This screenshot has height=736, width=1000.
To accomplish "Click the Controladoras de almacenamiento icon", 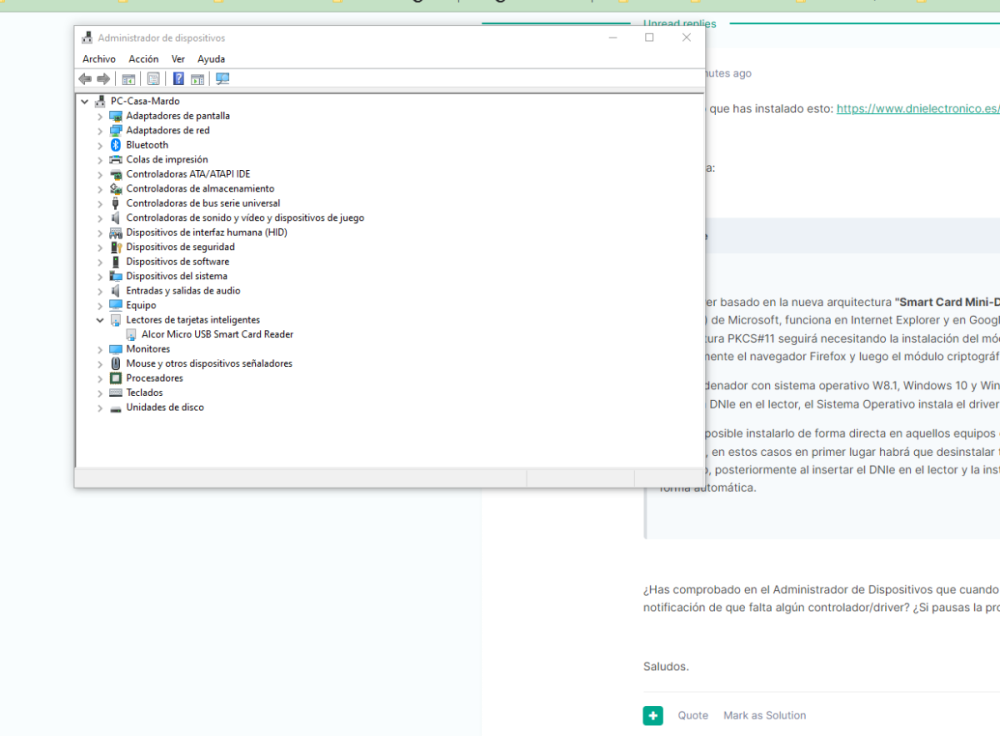I will click(x=115, y=189).
